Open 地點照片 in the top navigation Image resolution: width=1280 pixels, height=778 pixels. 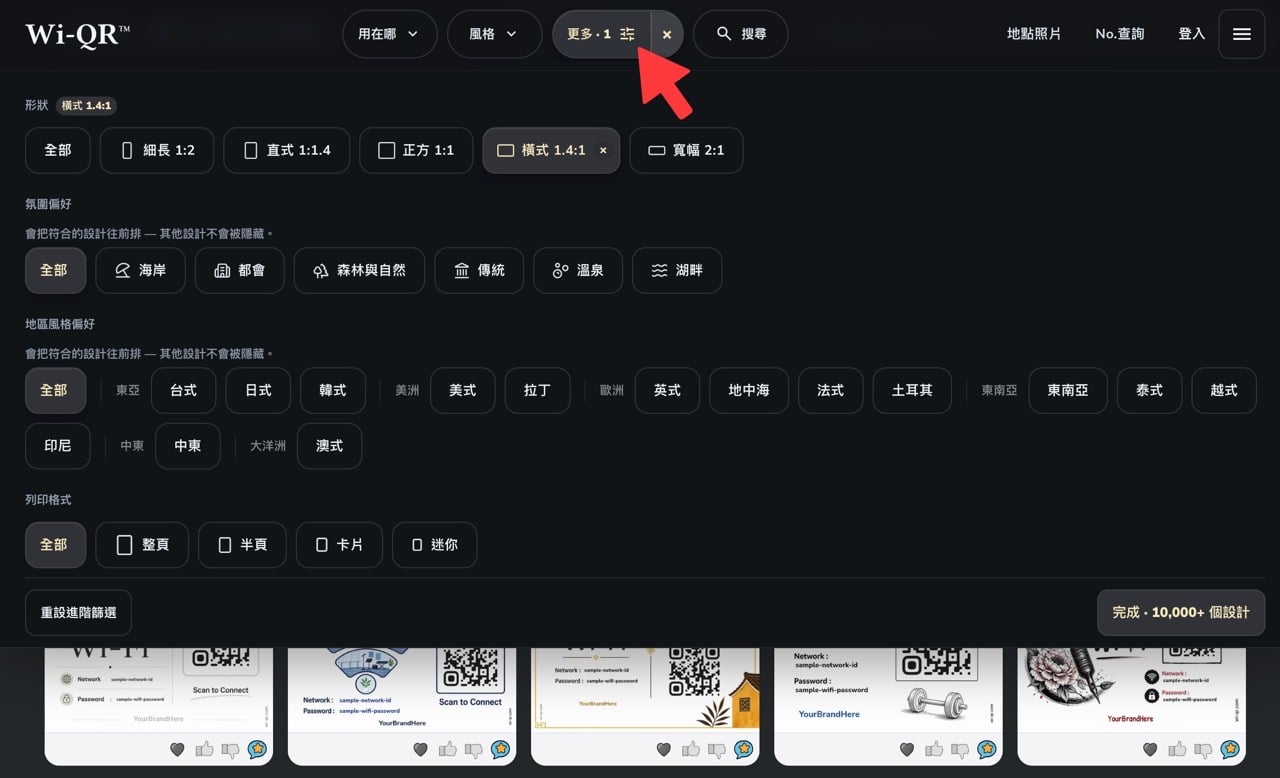coord(1034,34)
